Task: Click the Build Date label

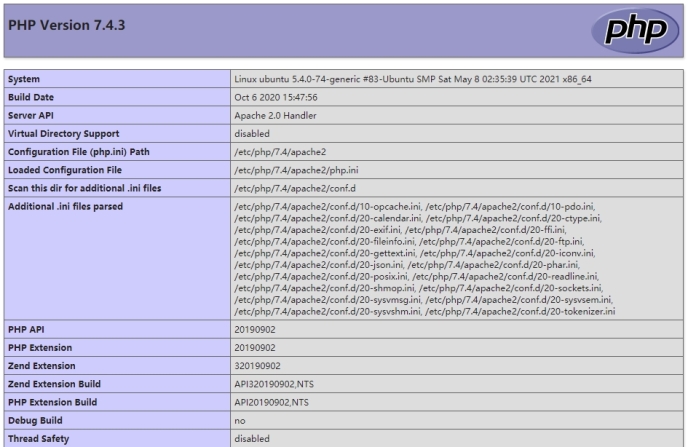Action: [31, 97]
